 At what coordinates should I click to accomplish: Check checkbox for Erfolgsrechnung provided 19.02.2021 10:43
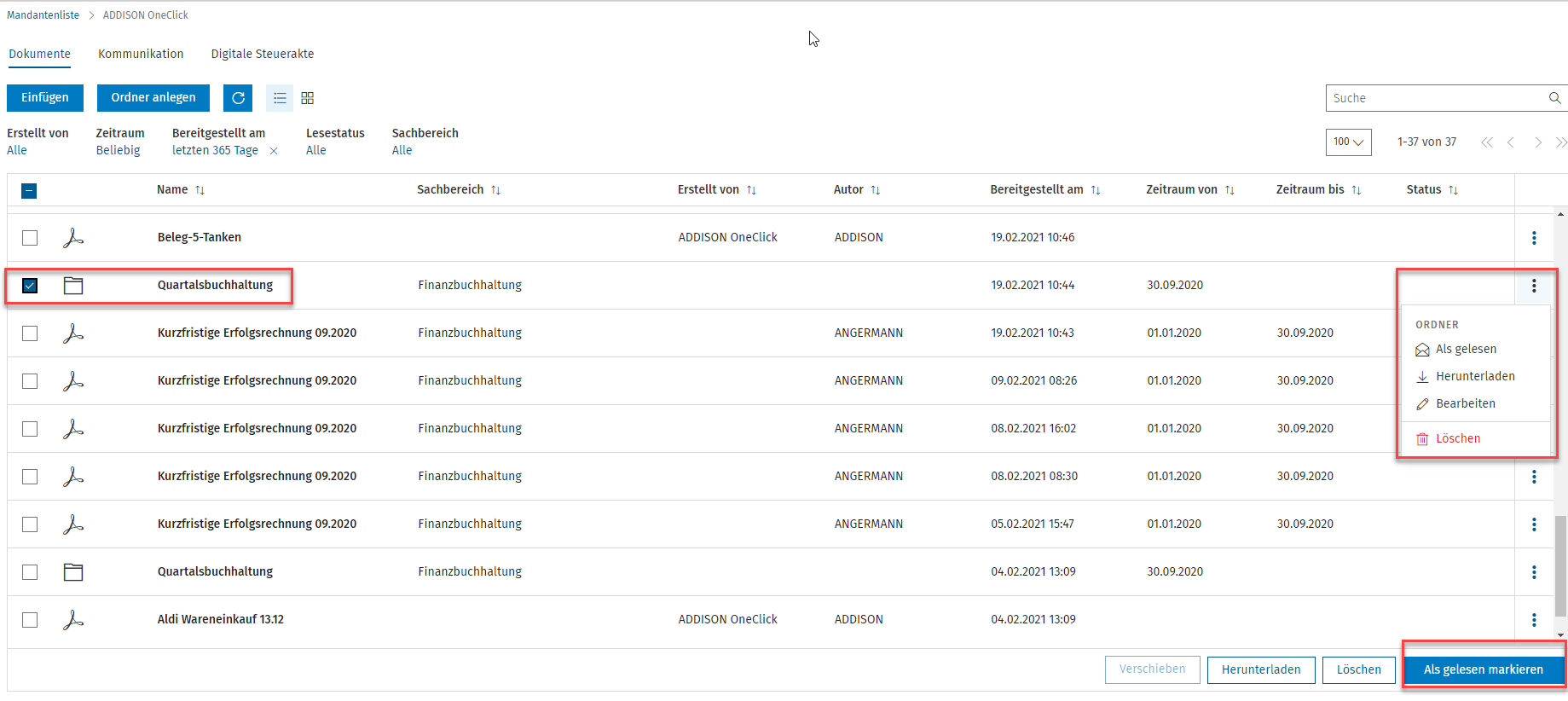pyautogui.click(x=30, y=333)
